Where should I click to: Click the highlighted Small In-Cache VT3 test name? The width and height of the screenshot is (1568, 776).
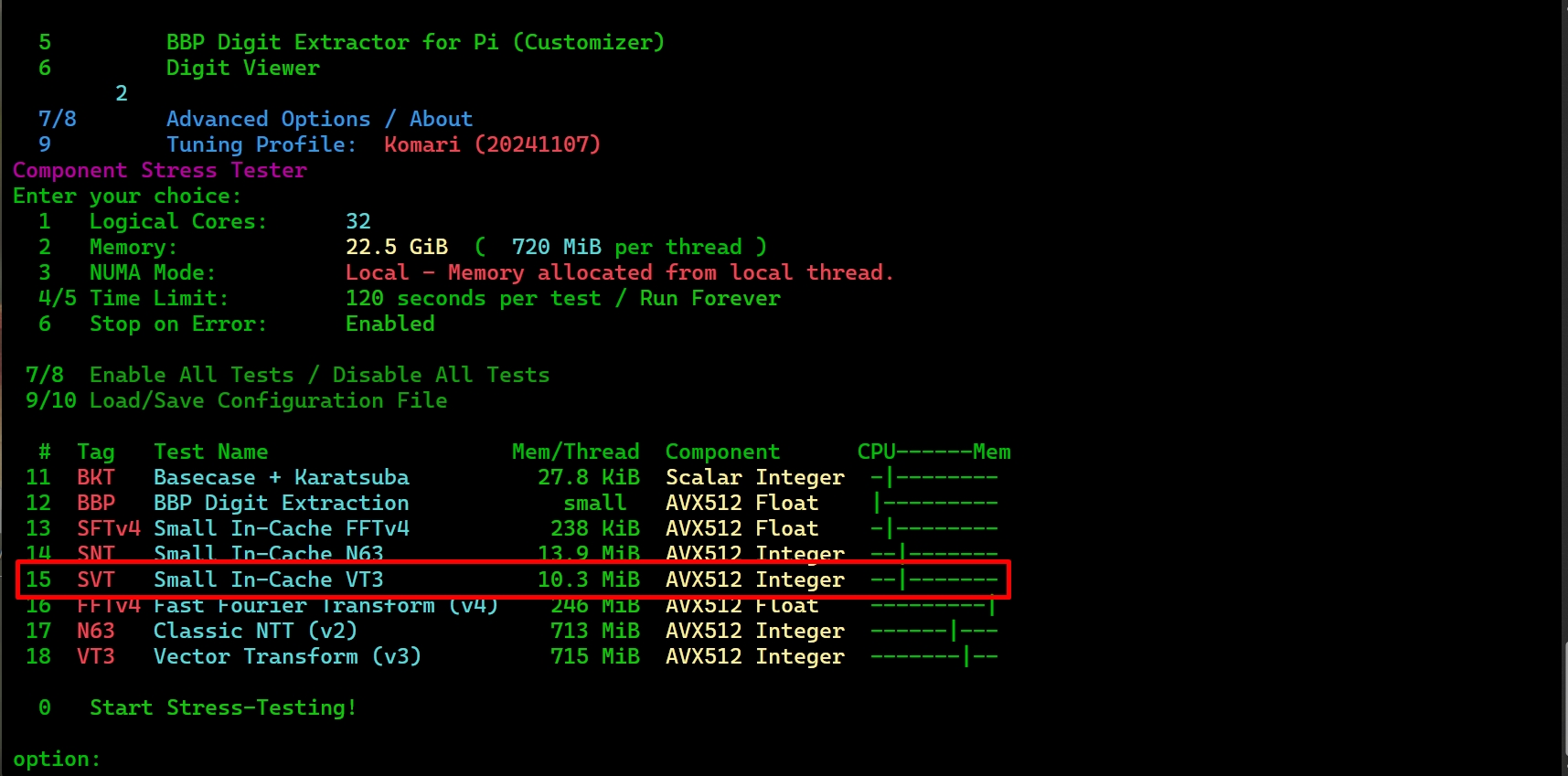pyautogui.click(x=268, y=580)
